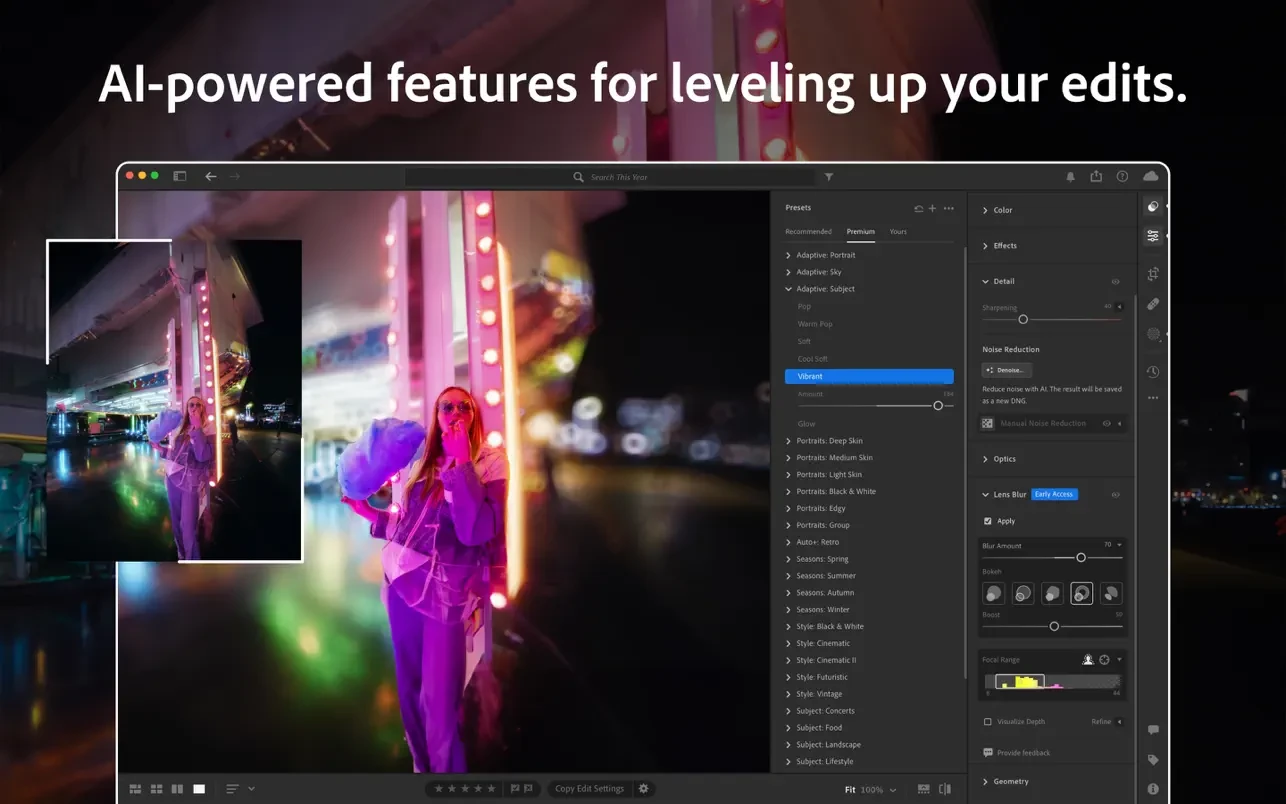Toggle the Detail panel eye visibility icon
Image resolution: width=1286 pixels, height=804 pixels.
(1116, 282)
